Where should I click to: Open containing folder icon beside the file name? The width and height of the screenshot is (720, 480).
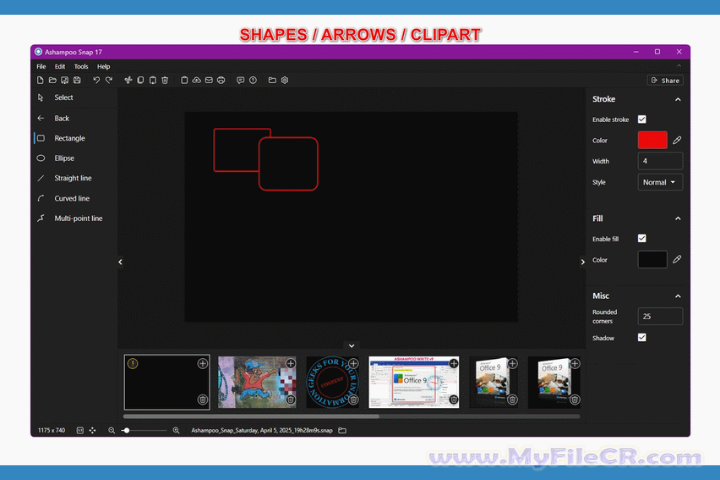342,430
